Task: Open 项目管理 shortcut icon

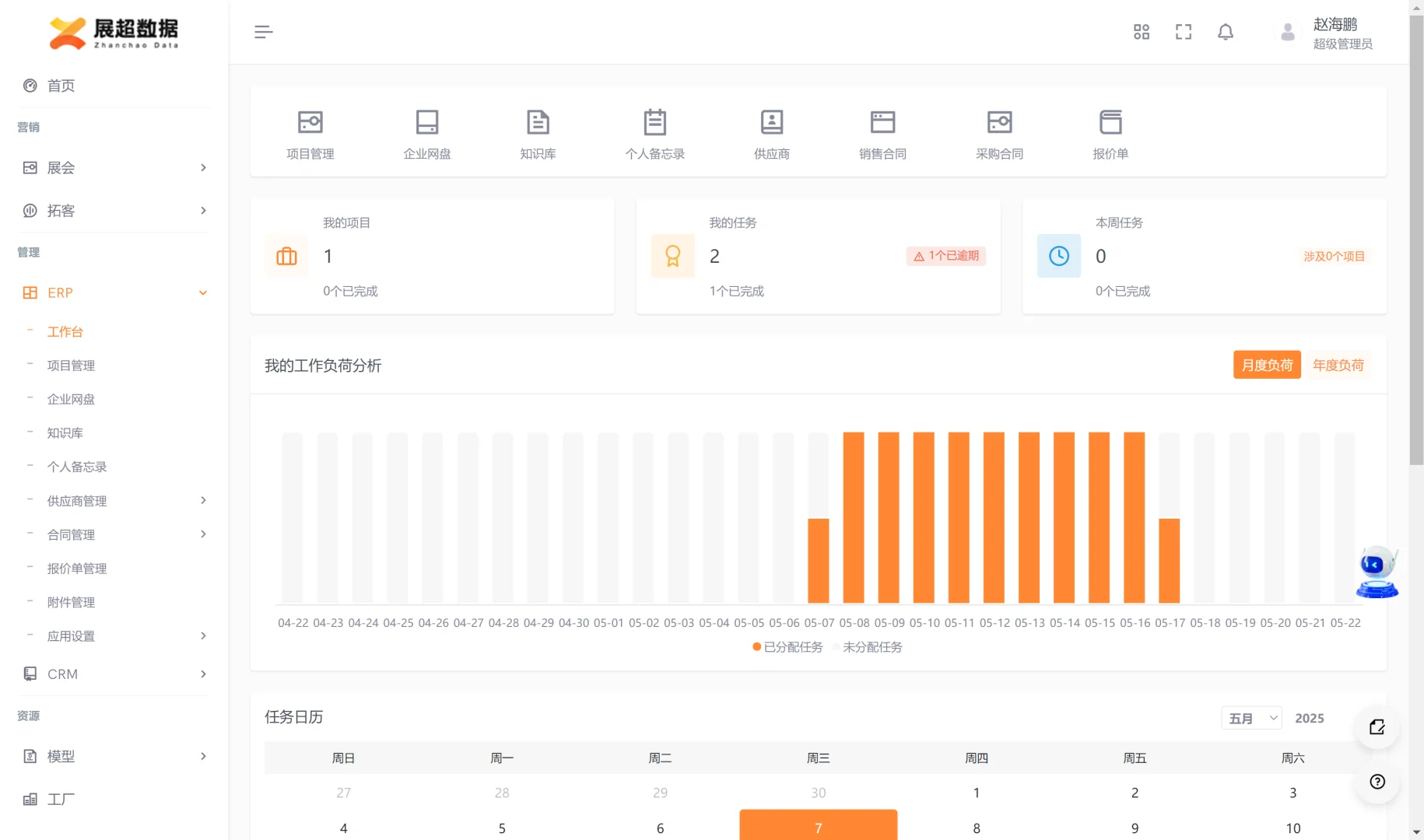Action: [310, 122]
